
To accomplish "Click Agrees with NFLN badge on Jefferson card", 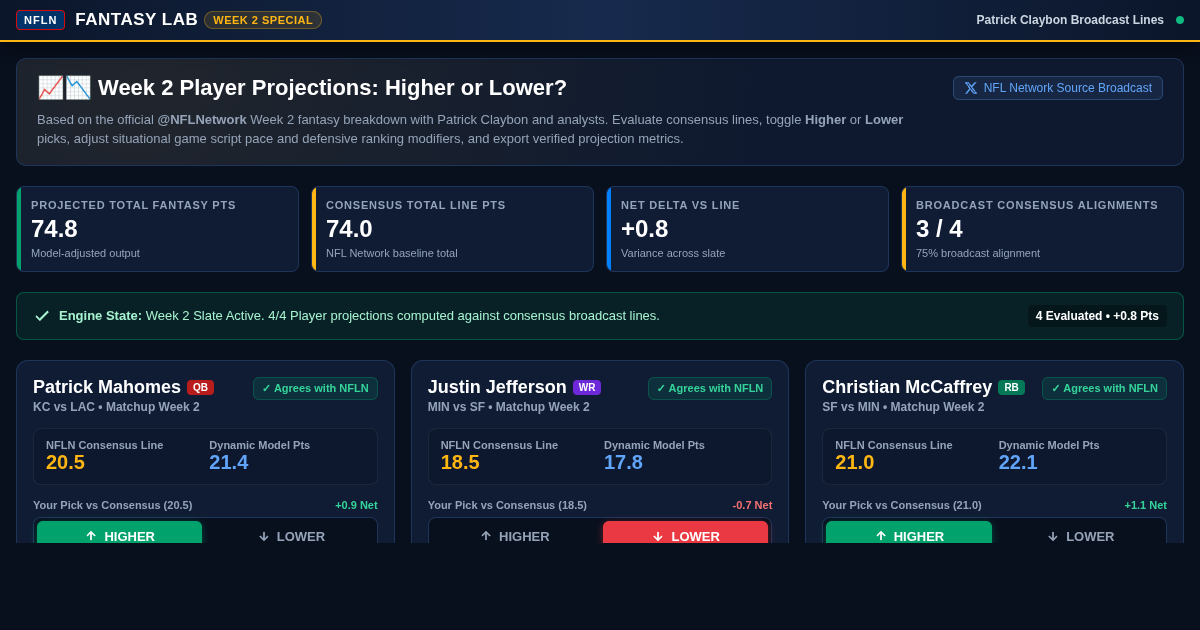I will pyautogui.click(x=710, y=388).
